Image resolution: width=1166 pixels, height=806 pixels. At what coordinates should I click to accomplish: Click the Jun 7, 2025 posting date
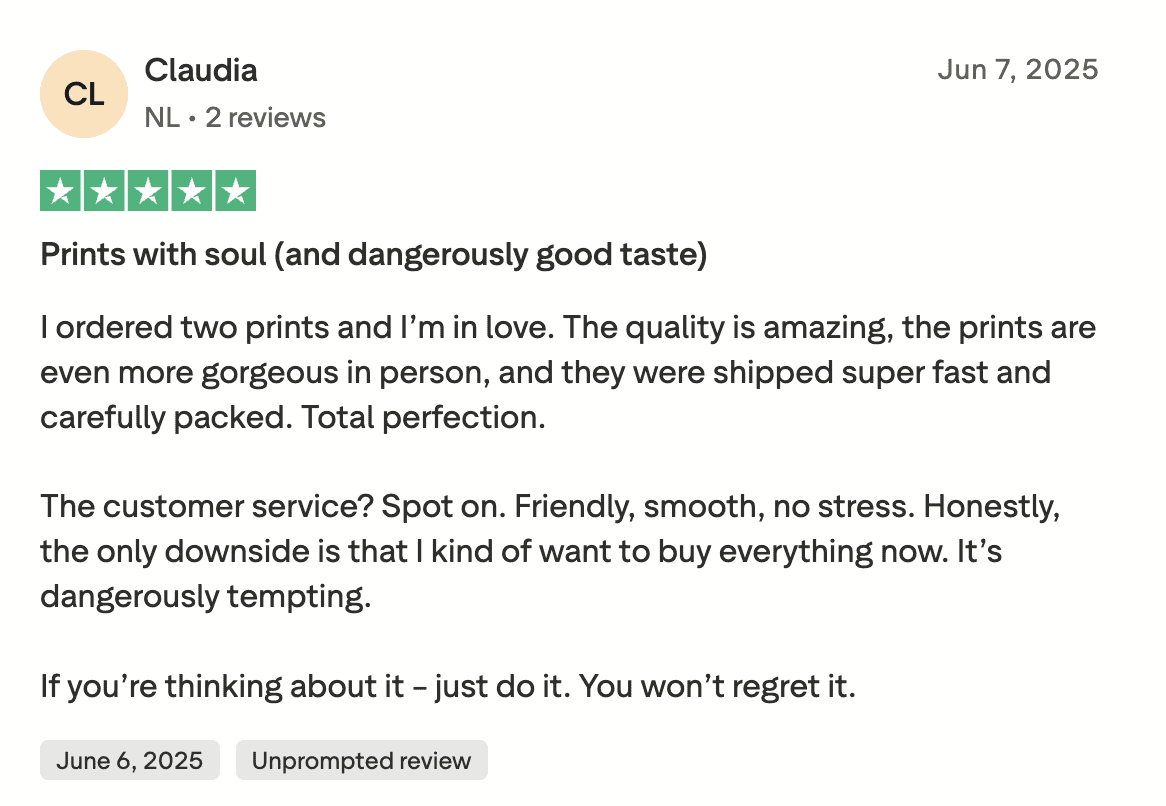pos(1018,70)
